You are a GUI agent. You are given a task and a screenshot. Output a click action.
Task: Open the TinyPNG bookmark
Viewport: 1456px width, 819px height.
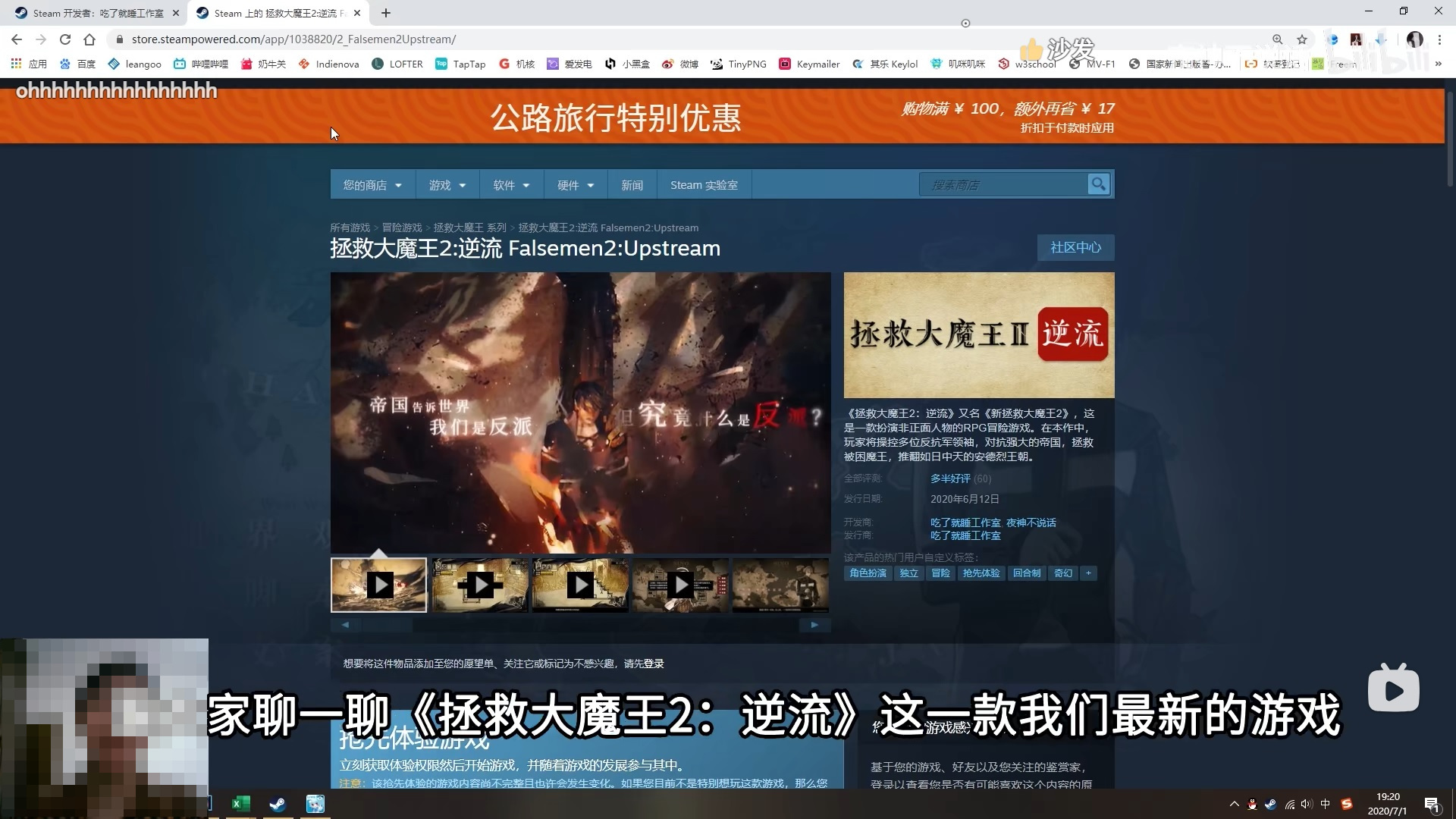coord(738,64)
